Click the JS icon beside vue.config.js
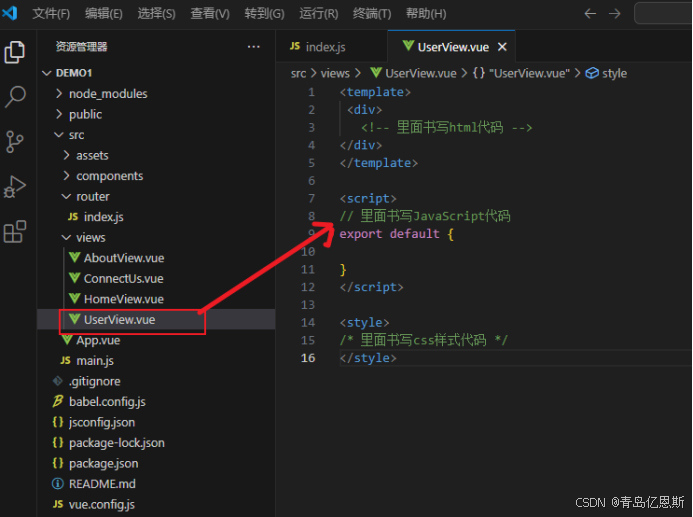The height and width of the screenshot is (517, 693). tap(58, 504)
